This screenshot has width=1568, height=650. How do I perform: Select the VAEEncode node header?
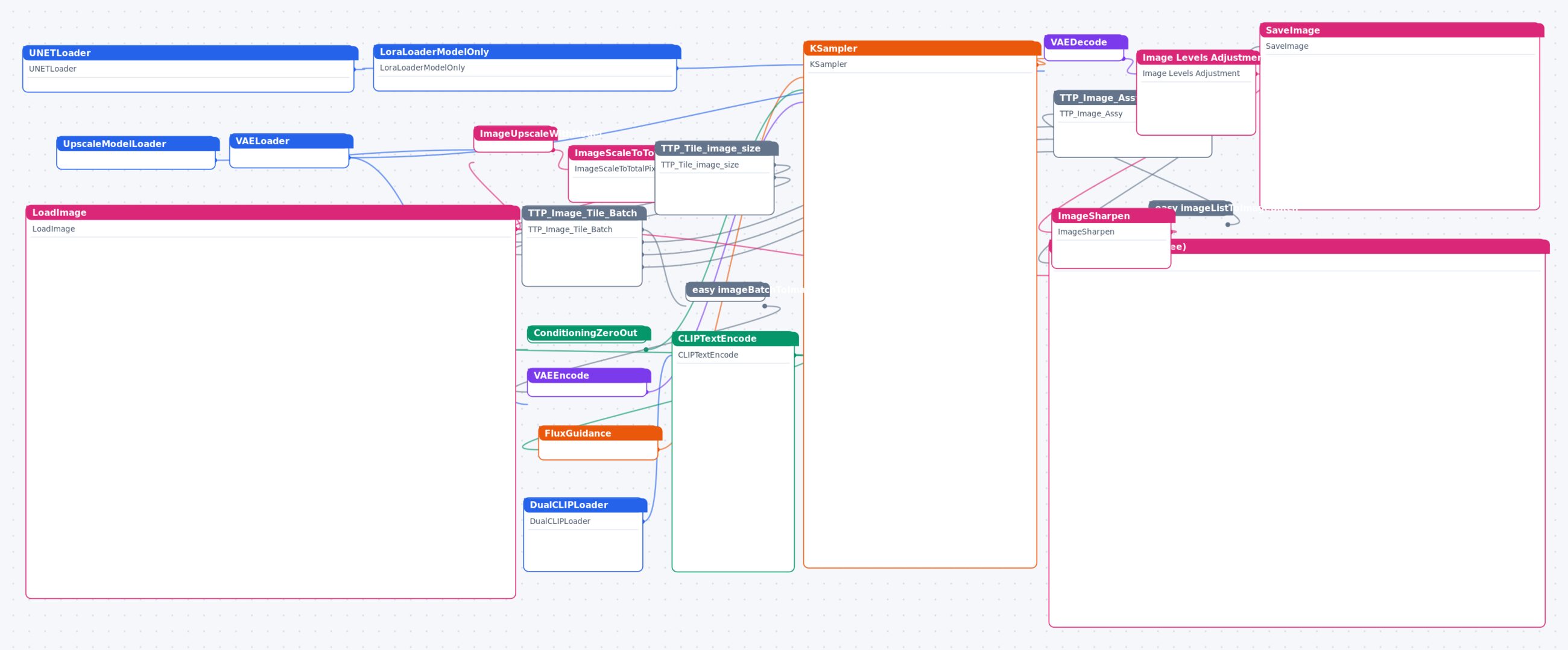[589, 376]
